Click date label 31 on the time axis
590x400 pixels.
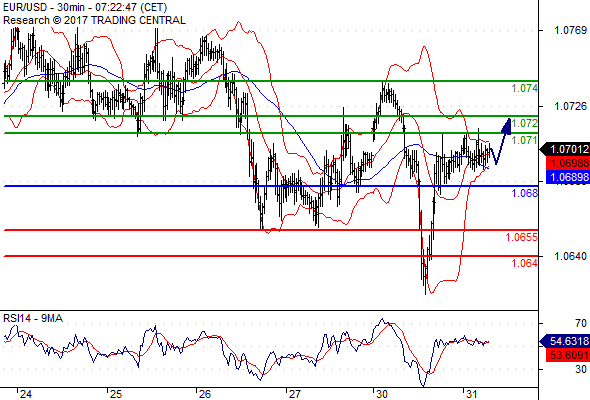471,394
